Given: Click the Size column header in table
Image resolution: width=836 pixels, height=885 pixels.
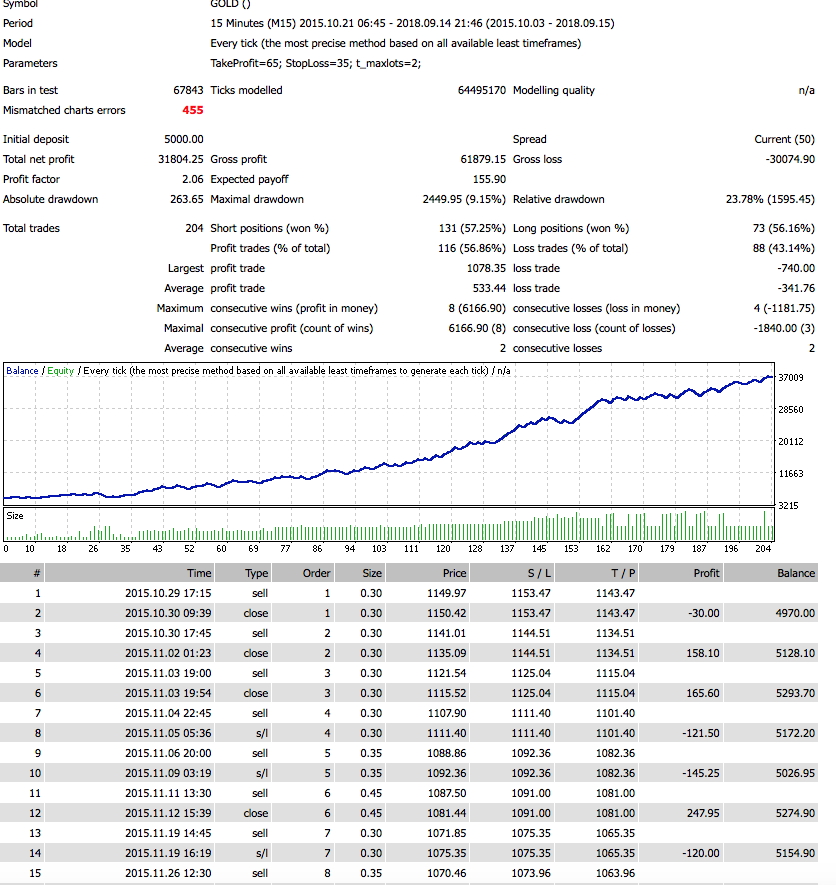Looking at the screenshot, I should pyautogui.click(x=359, y=573).
